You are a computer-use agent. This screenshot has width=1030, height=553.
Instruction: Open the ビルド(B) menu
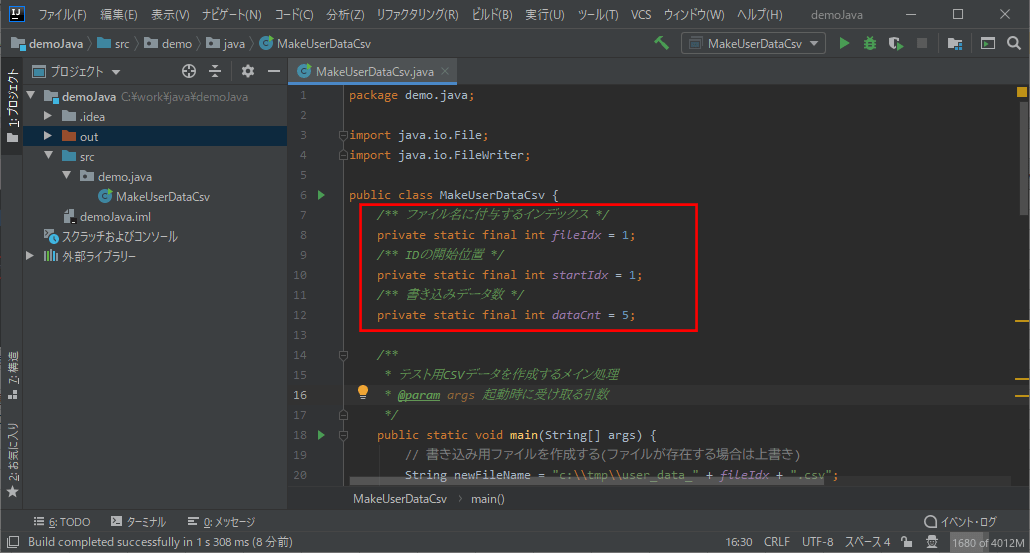pyautogui.click(x=492, y=14)
